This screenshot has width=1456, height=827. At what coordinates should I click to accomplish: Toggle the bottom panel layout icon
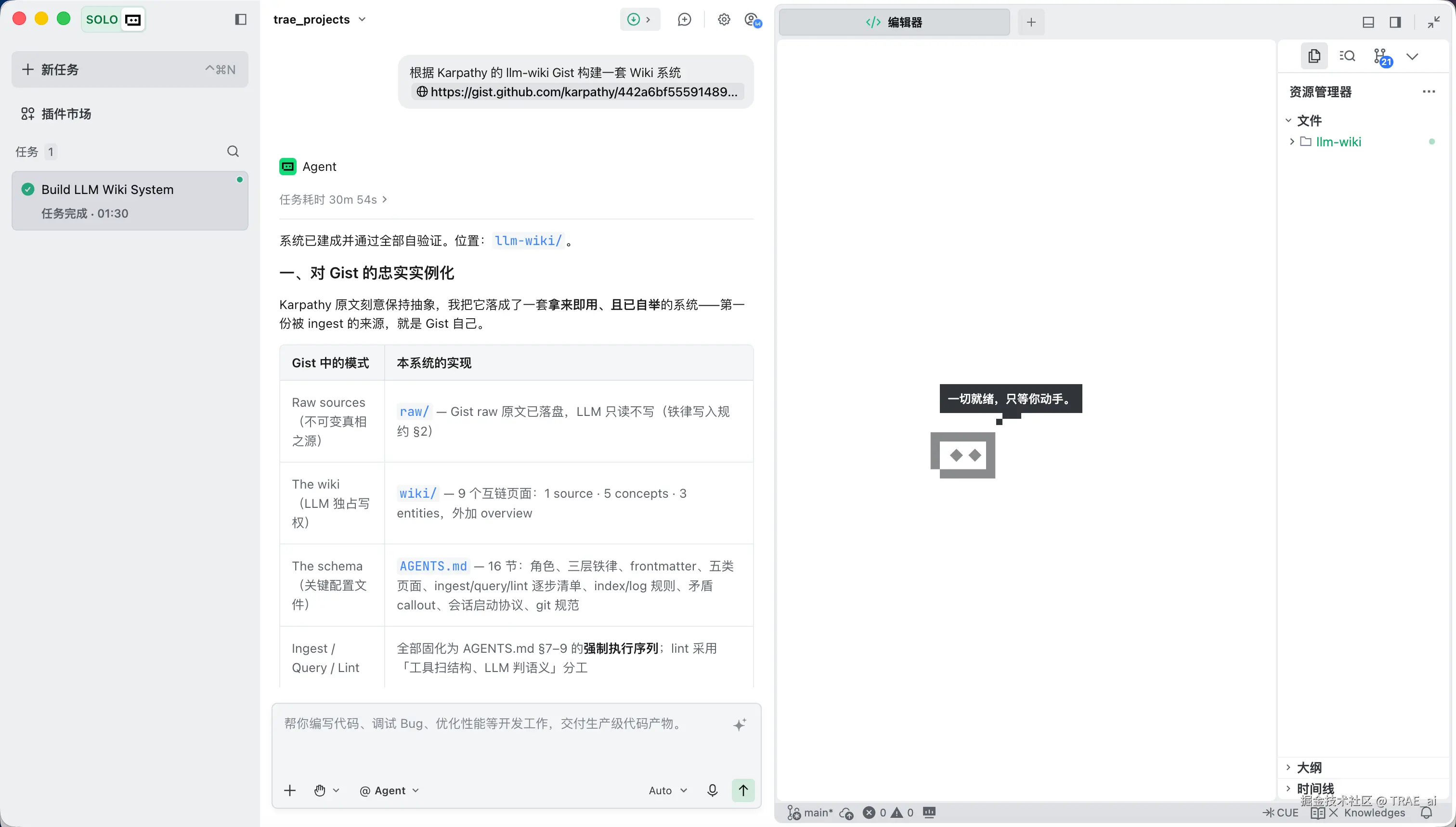point(1368,22)
